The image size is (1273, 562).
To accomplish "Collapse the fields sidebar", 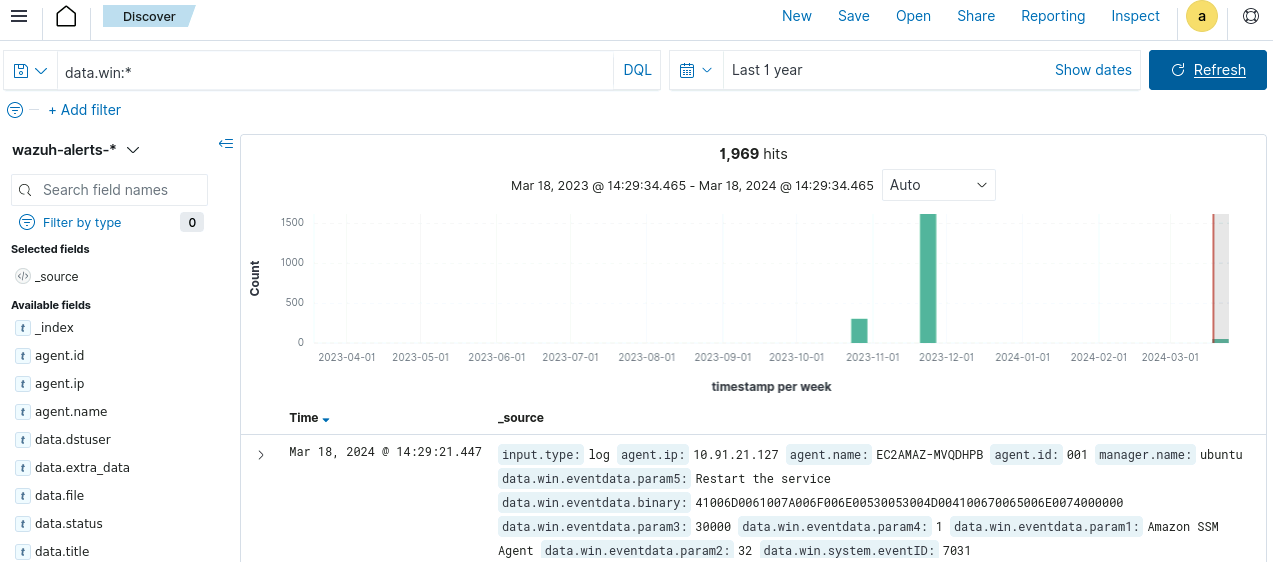I will click(226, 144).
